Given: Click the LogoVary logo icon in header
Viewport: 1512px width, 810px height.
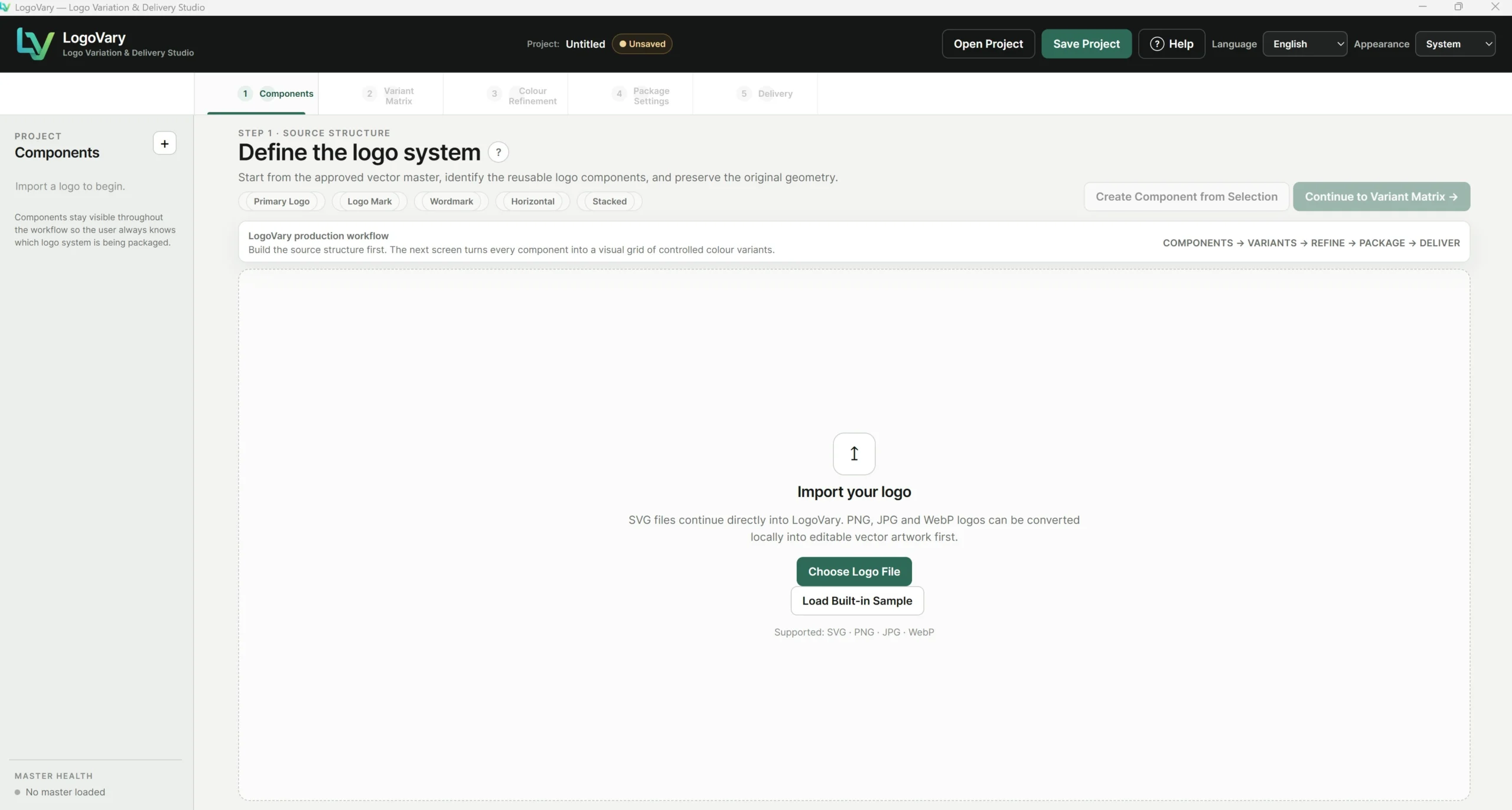Looking at the screenshot, I should 35,44.
